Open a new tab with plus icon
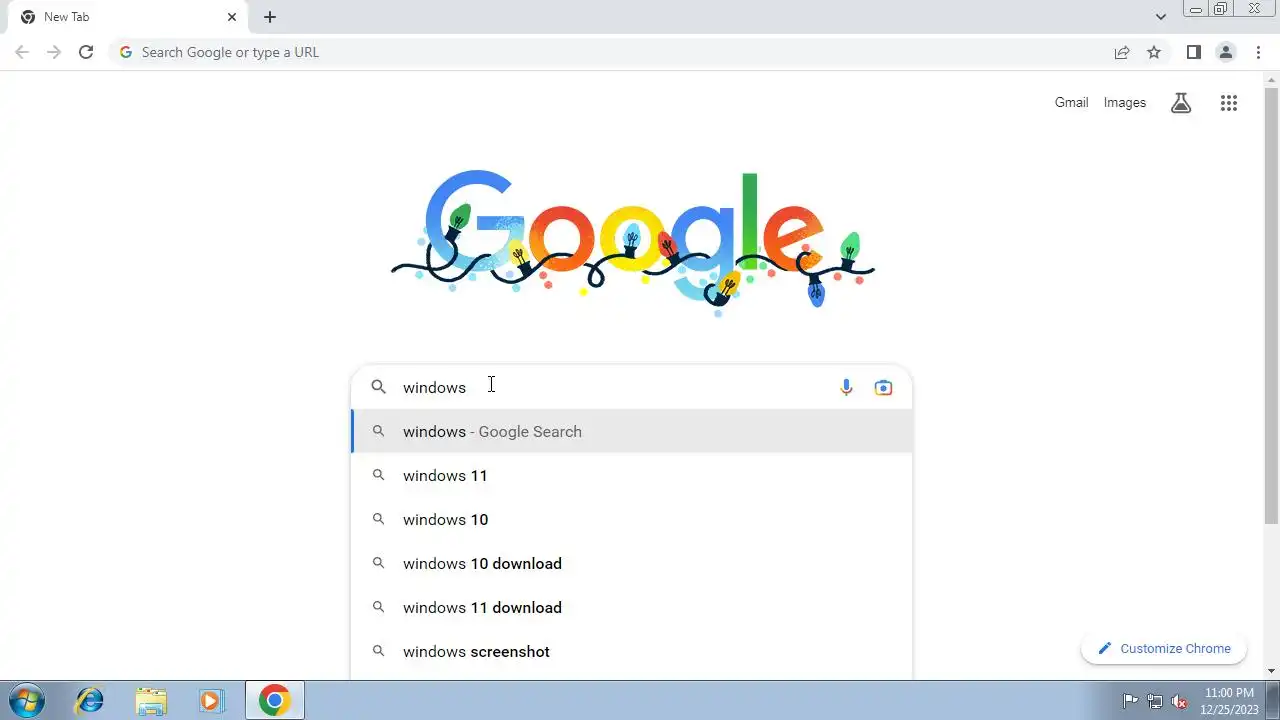The width and height of the screenshot is (1280, 720). [270, 17]
